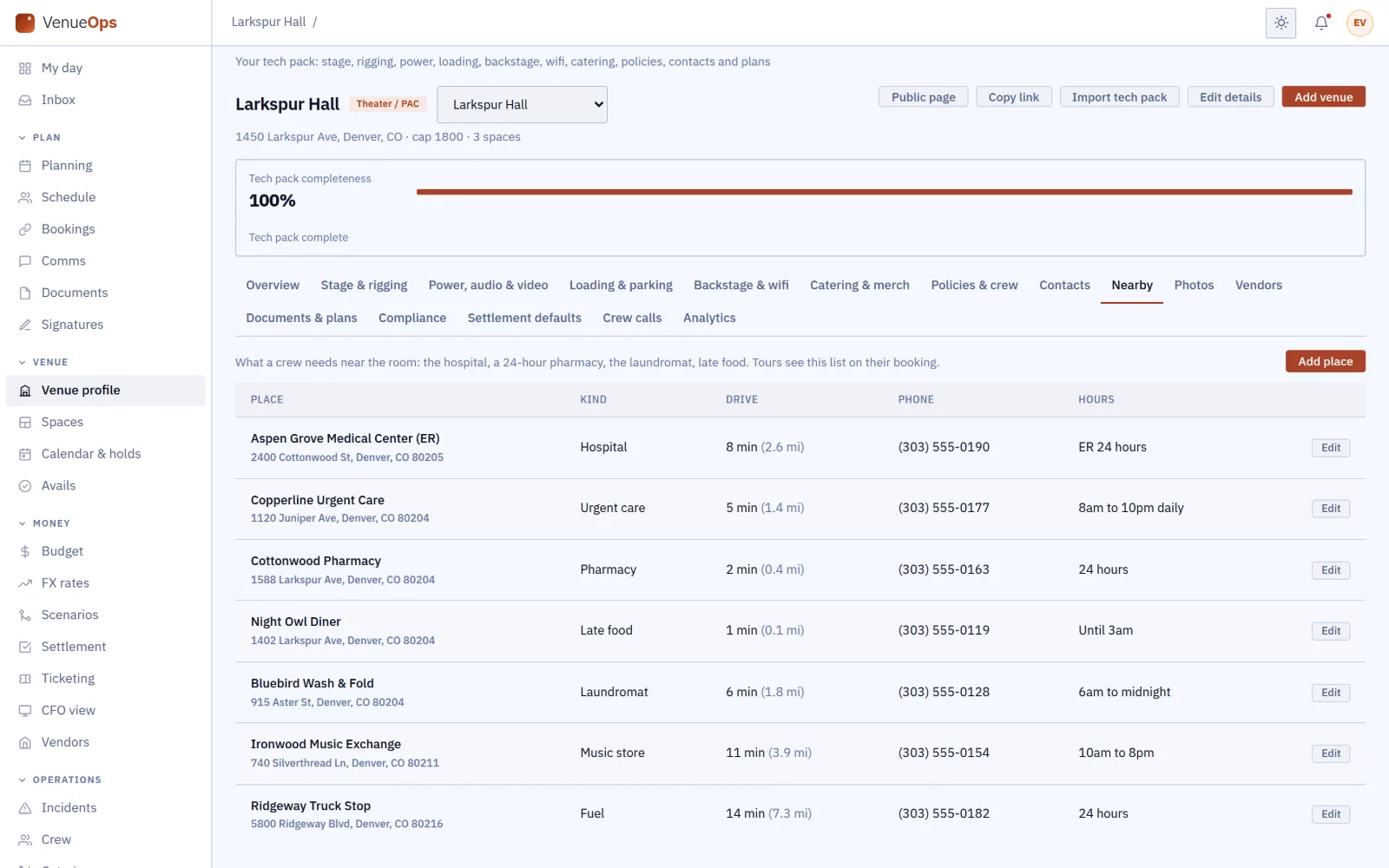Switch to the Contacts tab
The height and width of the screenshot is (868, 1389).
1064,285
